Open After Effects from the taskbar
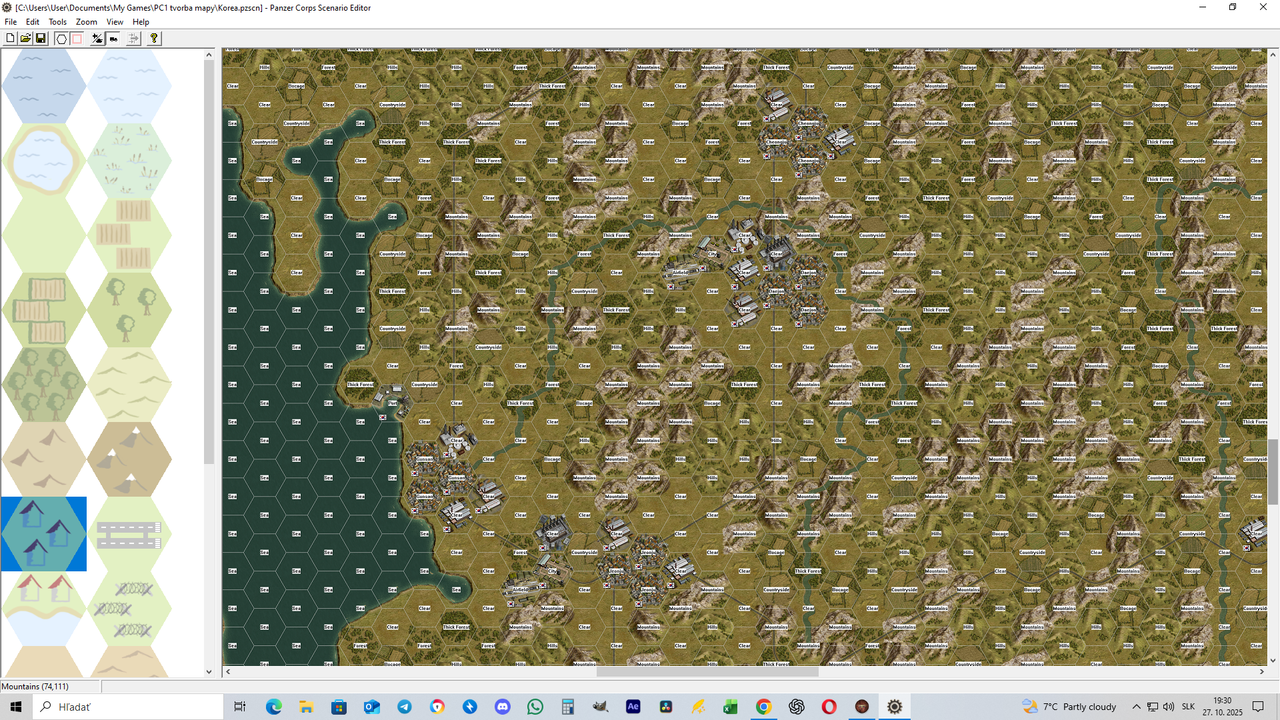 633,706
